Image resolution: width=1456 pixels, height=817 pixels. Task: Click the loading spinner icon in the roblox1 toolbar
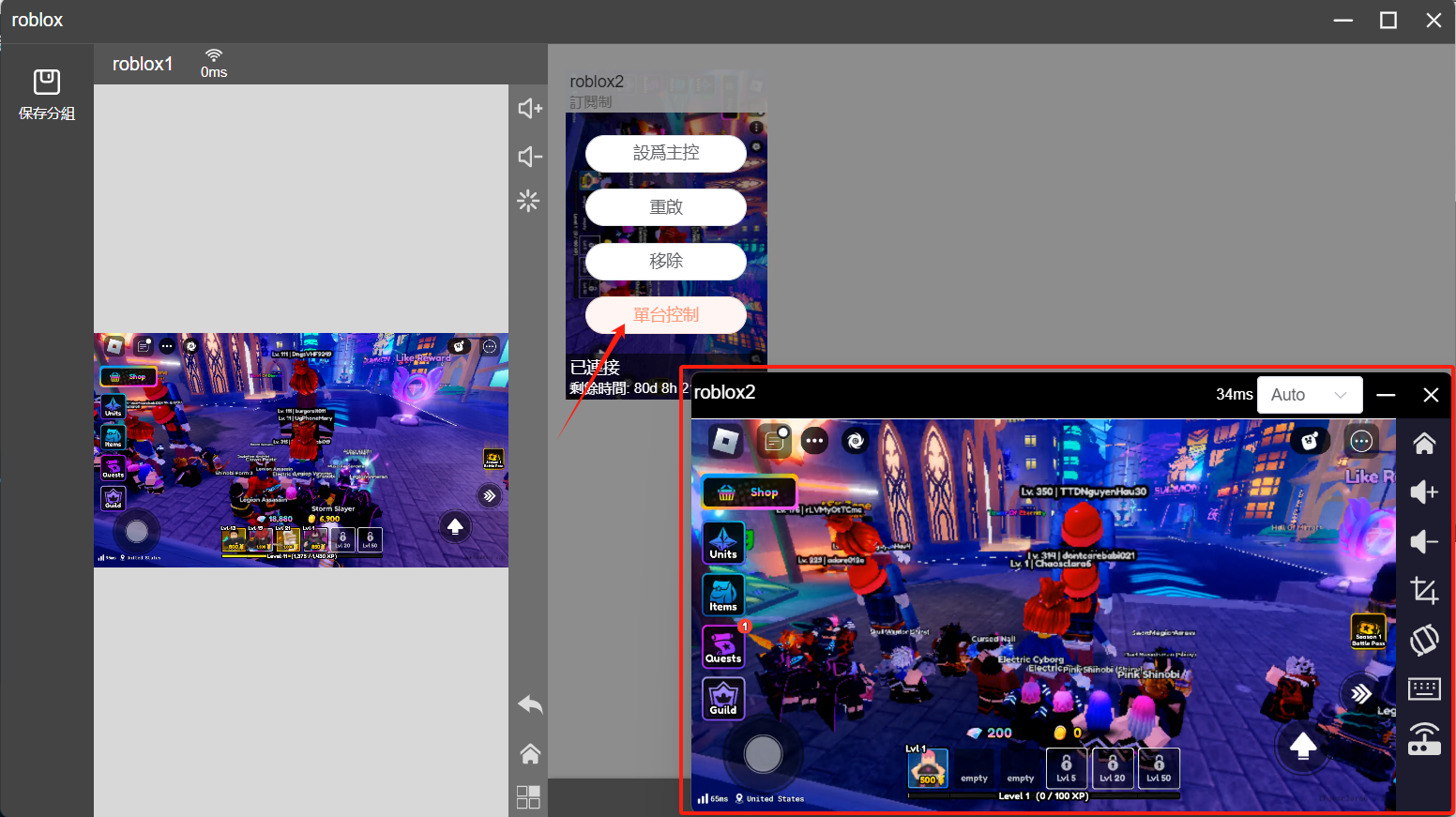(529, 201)
